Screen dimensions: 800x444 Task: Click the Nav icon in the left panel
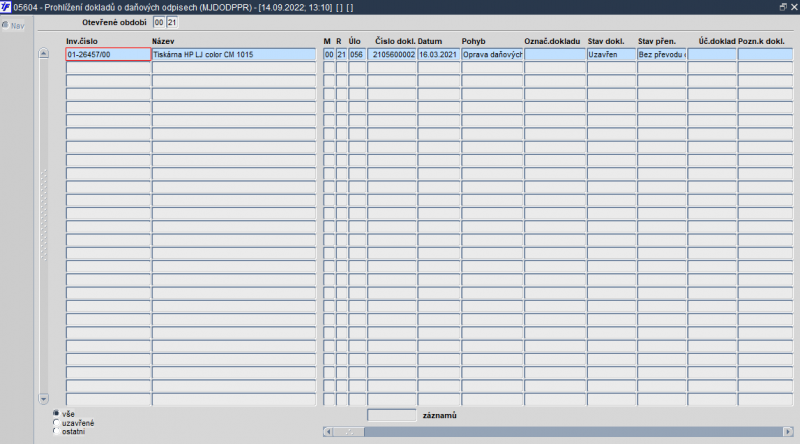coord(5,25)
